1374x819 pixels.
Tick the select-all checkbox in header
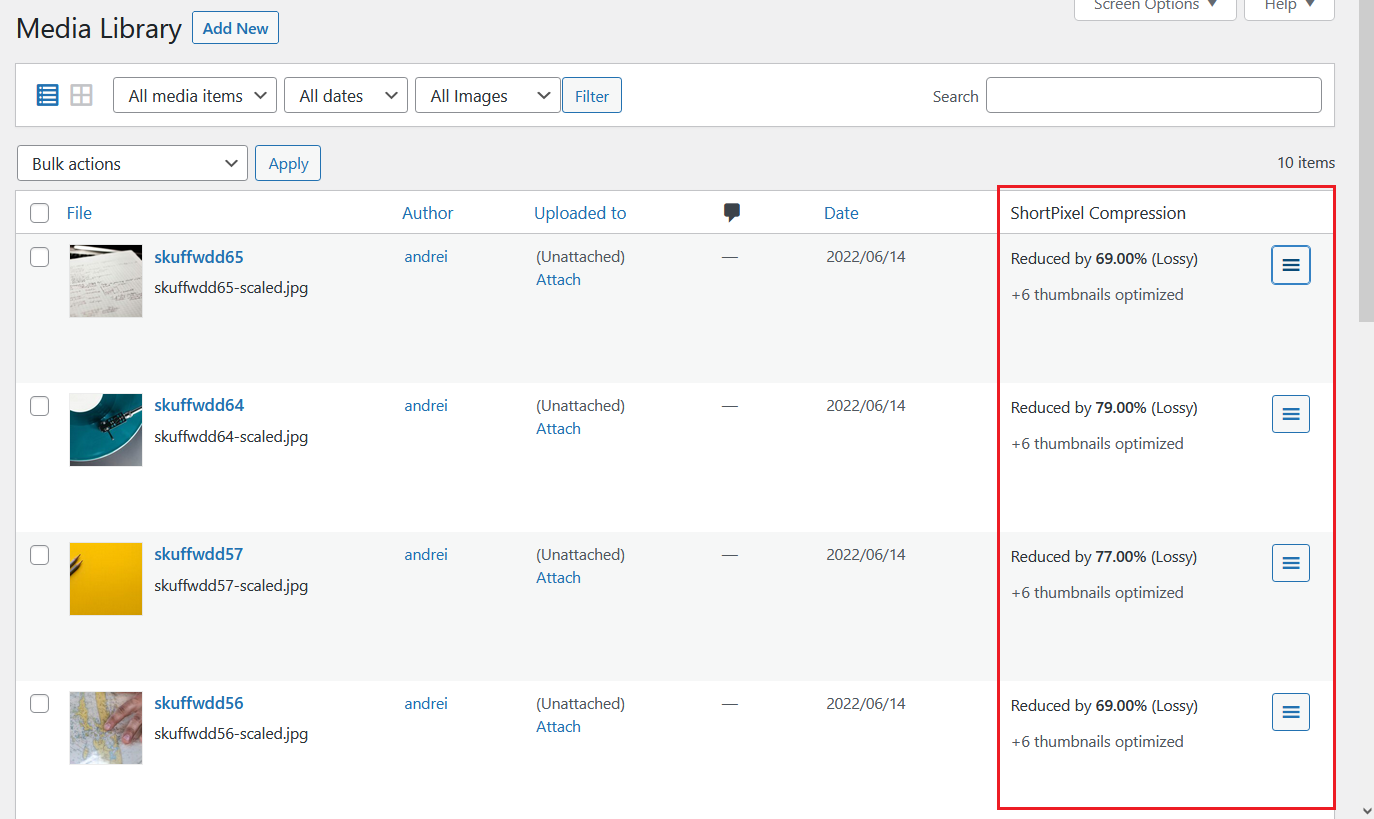pyautogui.click(x=40, y=213)
